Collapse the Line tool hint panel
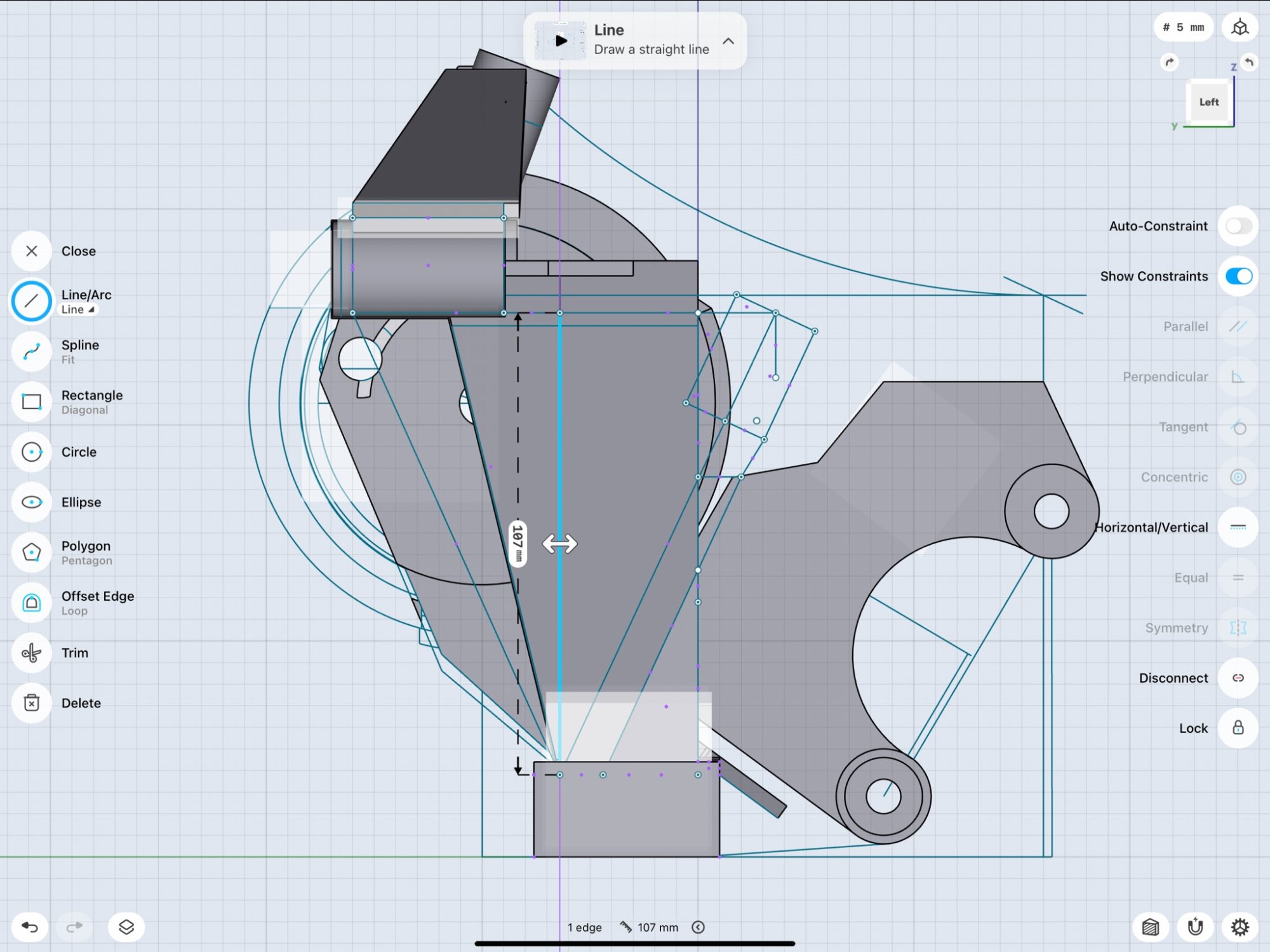 point(728,41)
